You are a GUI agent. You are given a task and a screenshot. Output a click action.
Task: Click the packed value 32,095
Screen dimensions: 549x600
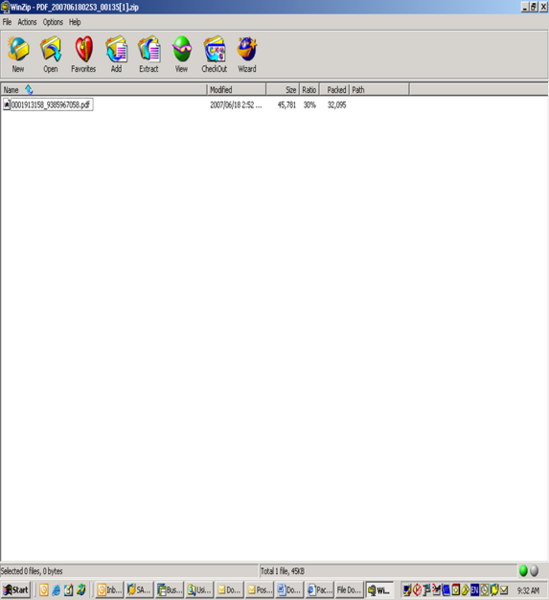coord(337,105)
